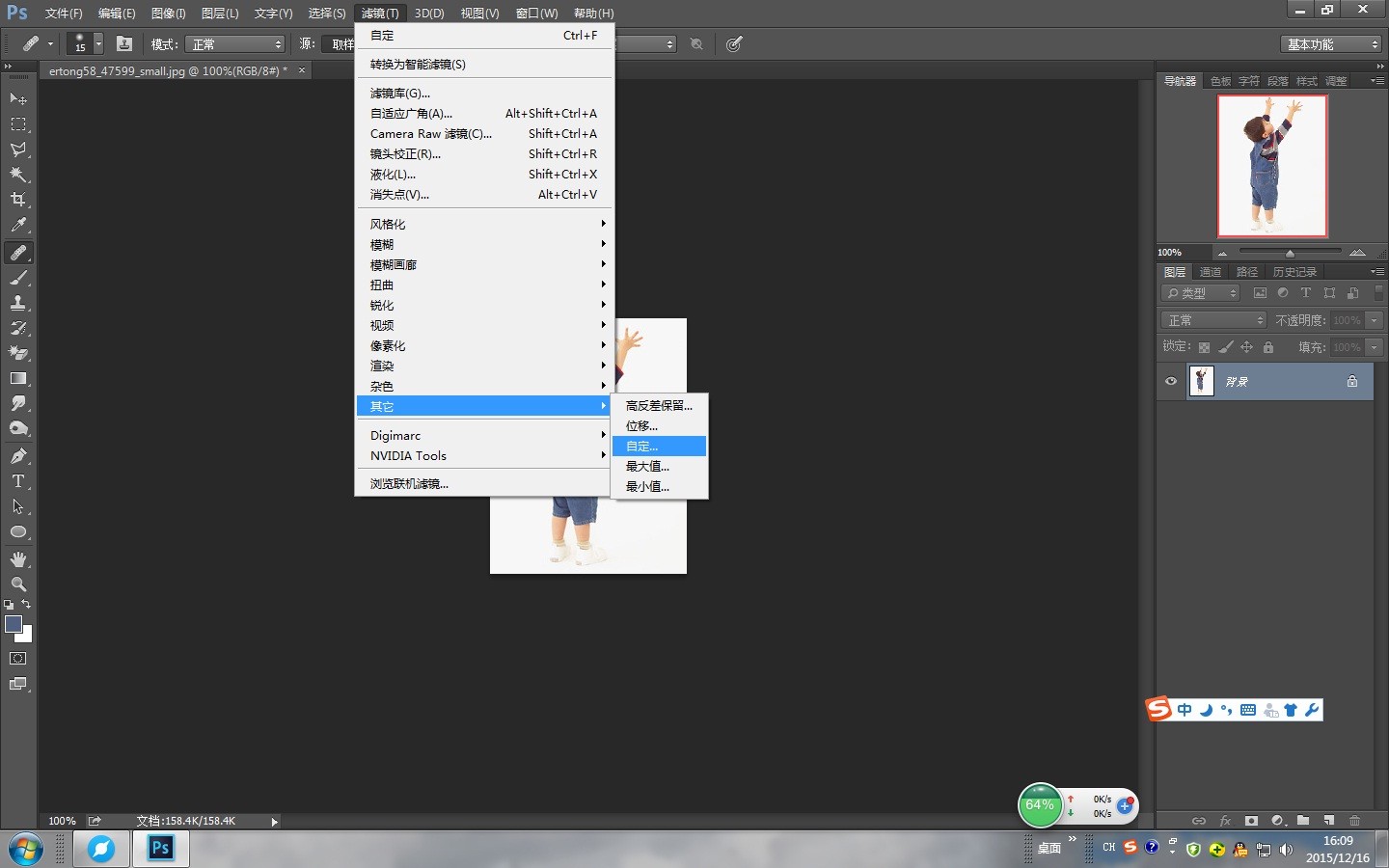This screenshot has height=868, width=1389.
Task: Choose 自定... in the 其它 submenu
Action: [x=642, y=447]
